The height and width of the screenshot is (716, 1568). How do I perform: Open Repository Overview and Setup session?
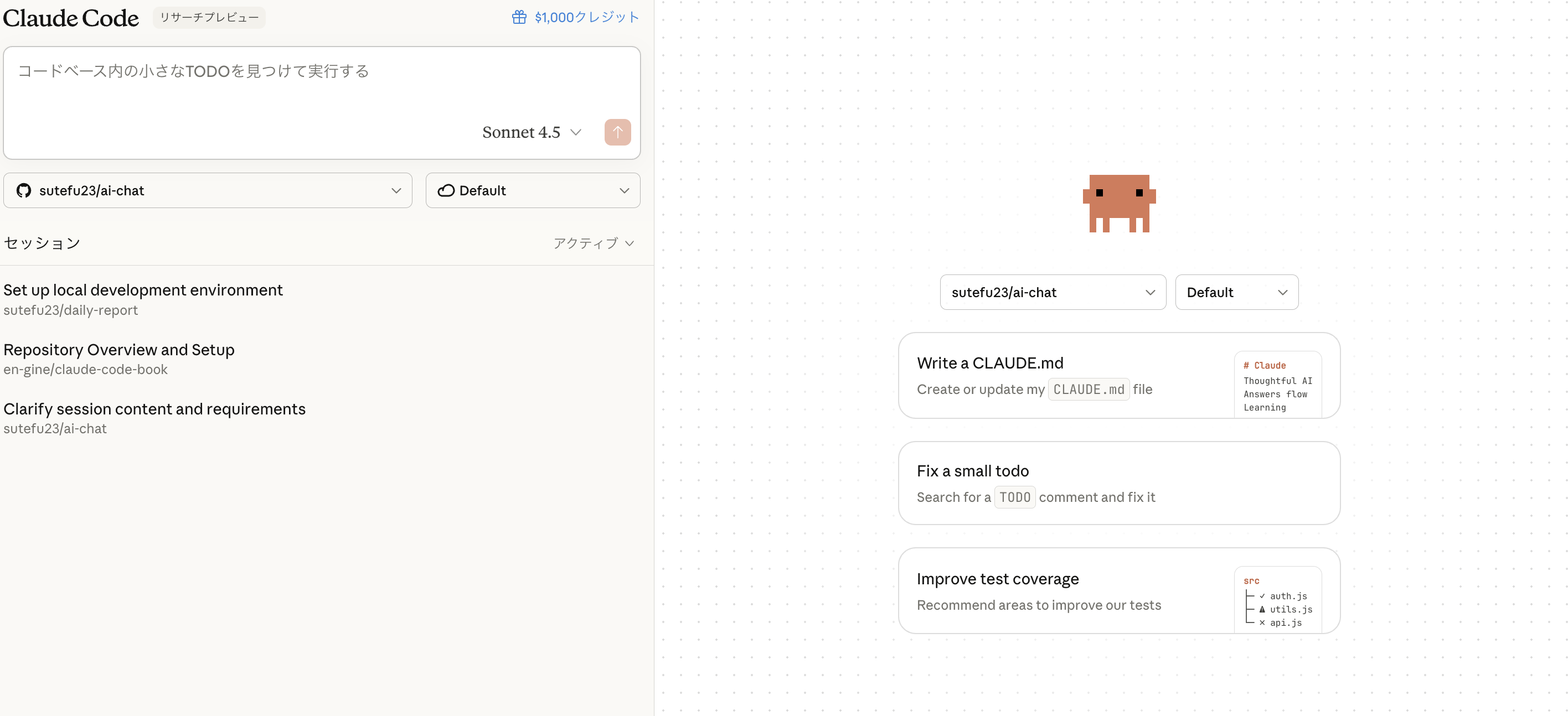point(118,350)
